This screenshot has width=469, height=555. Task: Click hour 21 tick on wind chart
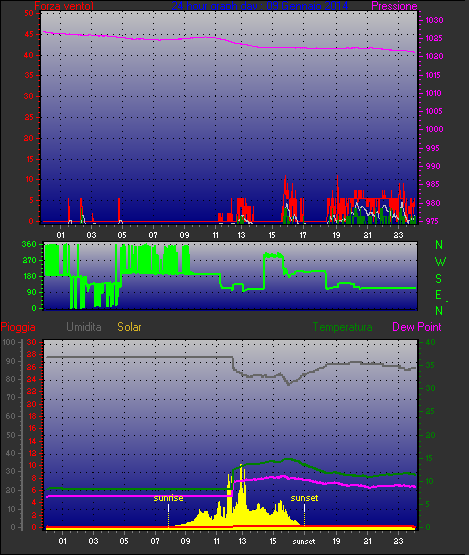coord(367,235)
